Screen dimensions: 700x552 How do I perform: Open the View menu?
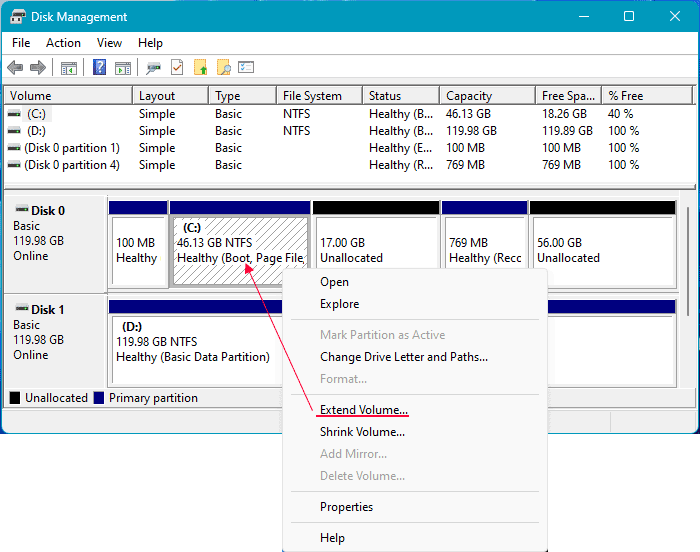[110, 43]
